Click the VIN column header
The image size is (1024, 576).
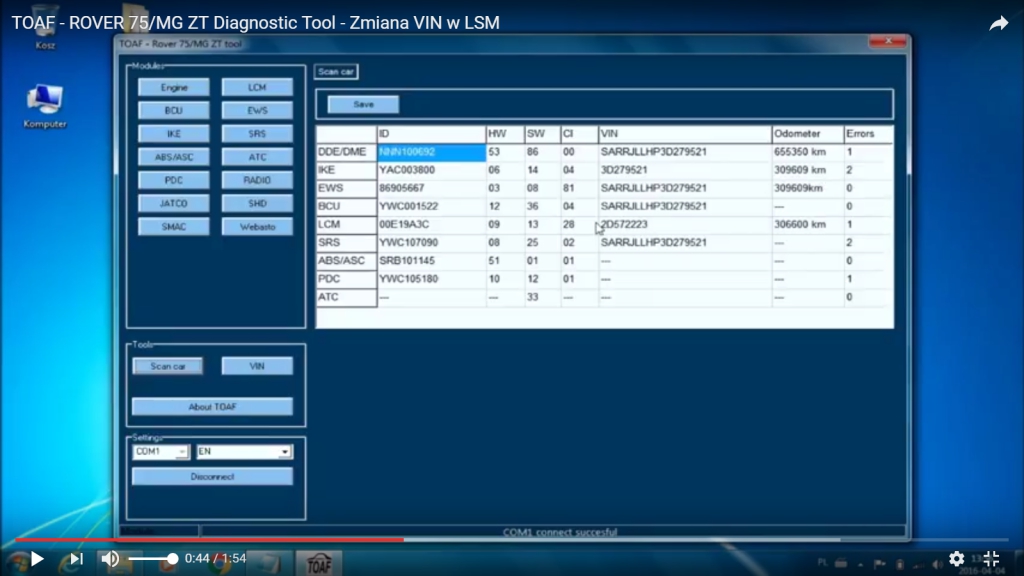[x=685, y=134]
